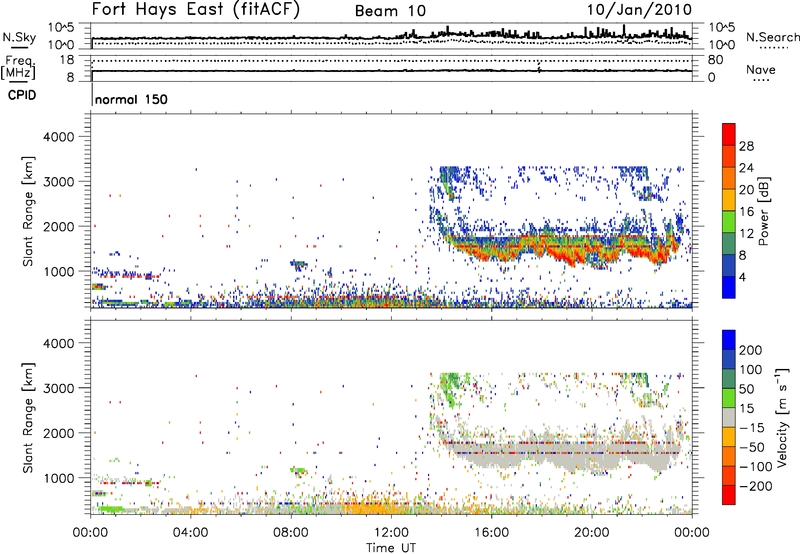This screenshot has width=800, height=554.
Task: Click the '200' value on Velocity colorbar
Action: click(751, 350)
